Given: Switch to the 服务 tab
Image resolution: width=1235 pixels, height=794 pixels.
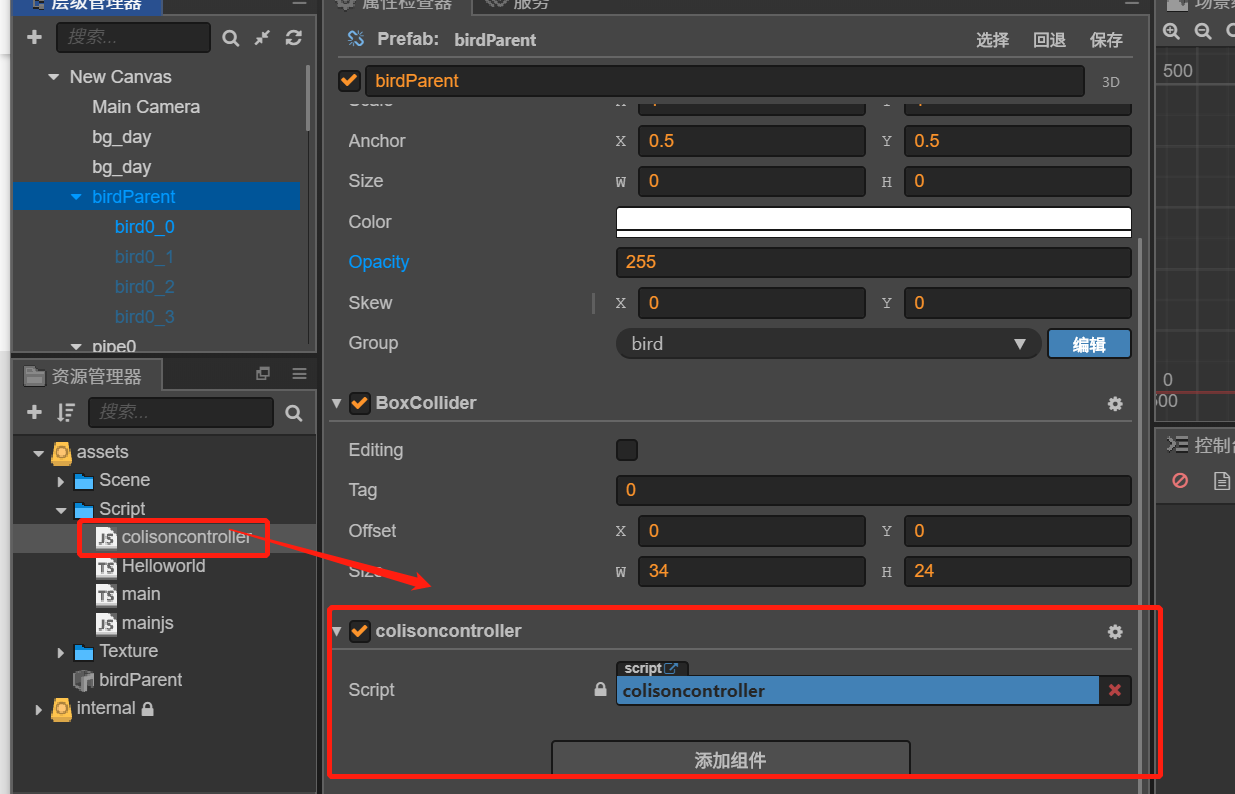Looking at the screenshot, I should [x=519, y=5].
